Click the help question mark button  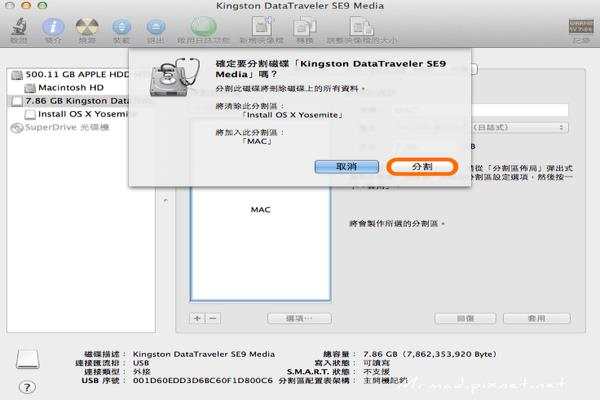[27, 387]
